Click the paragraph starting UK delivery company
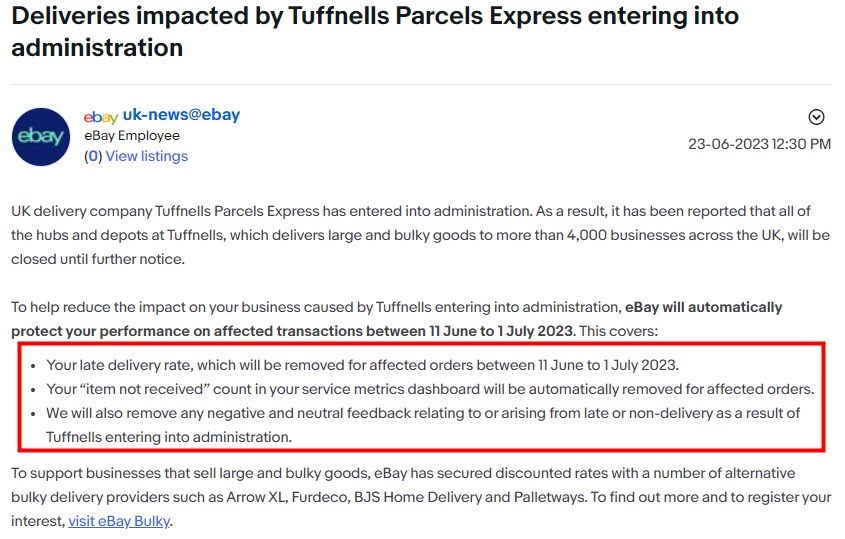 point(420,235)
